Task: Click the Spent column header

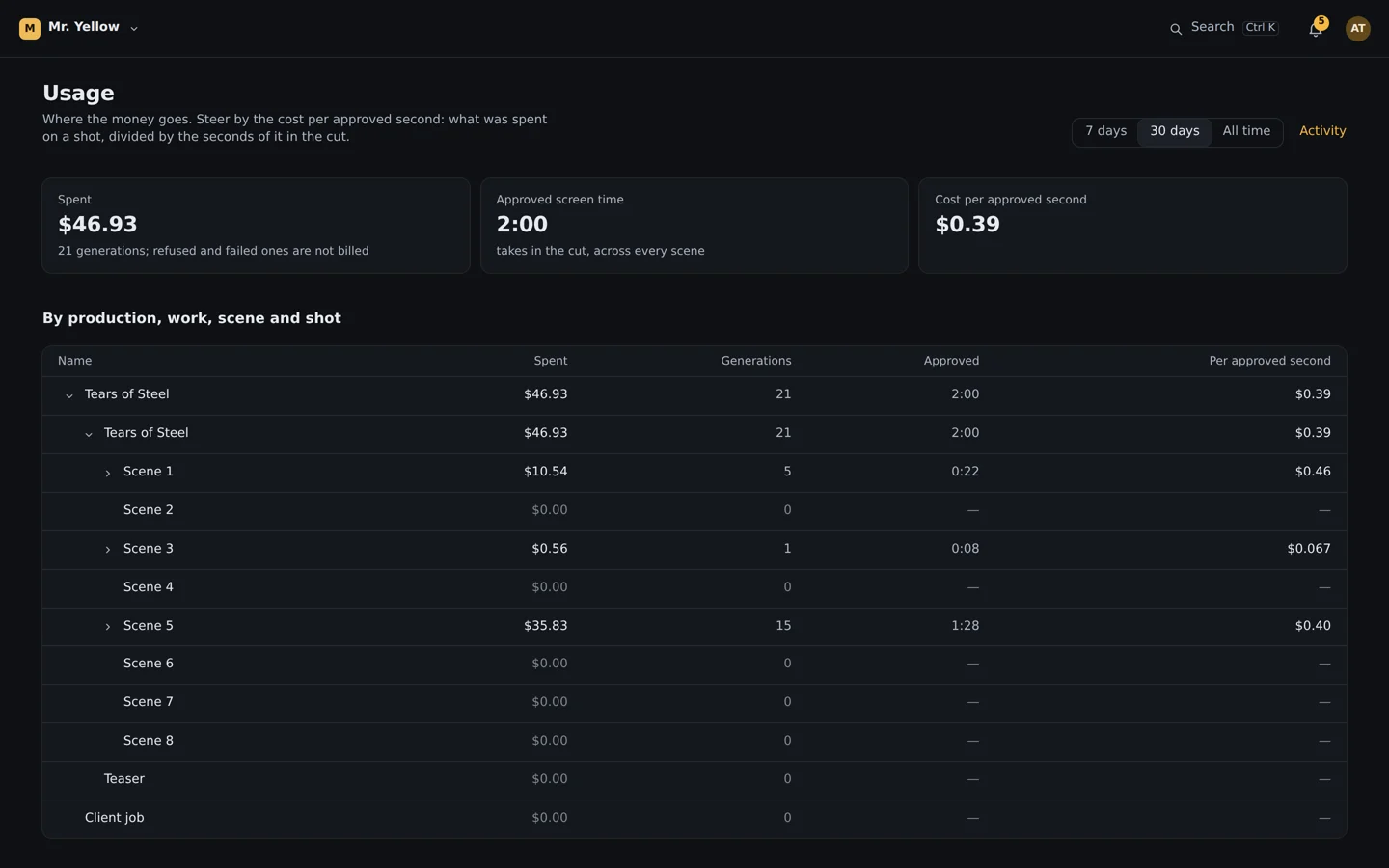Action: pyautogui.click(x=551, y=361)
